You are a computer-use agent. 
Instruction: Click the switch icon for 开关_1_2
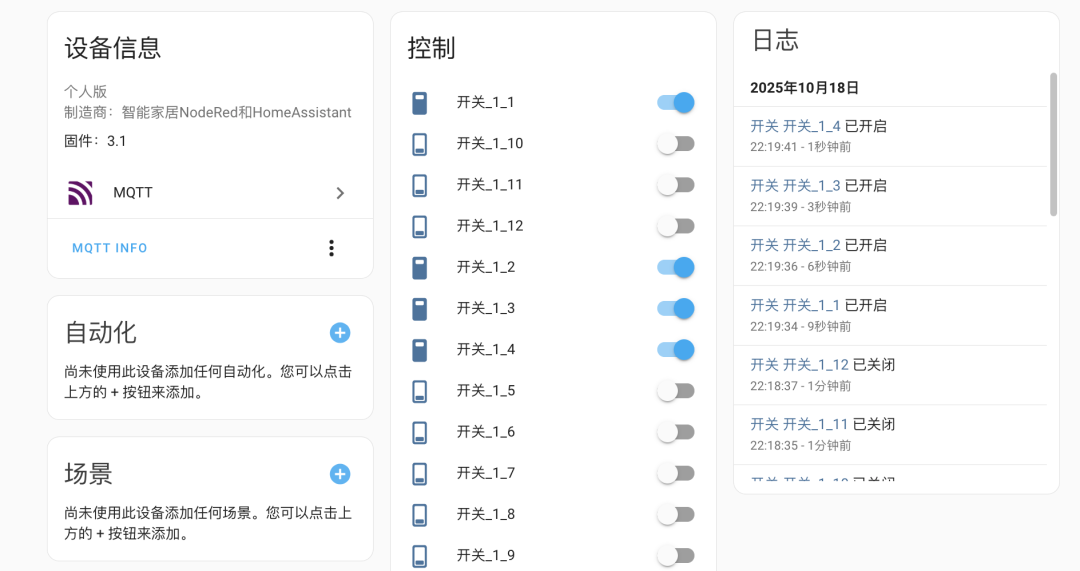coord(419,267)
